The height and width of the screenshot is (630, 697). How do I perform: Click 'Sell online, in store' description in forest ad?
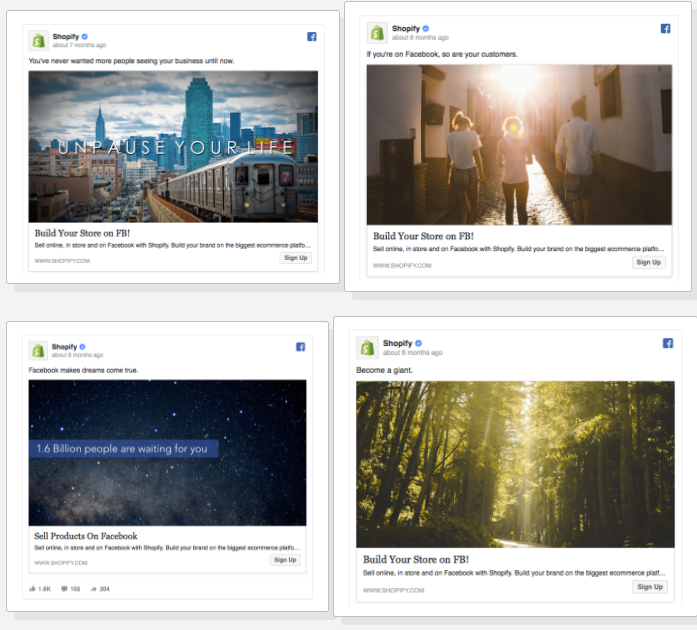coord(514,573)
